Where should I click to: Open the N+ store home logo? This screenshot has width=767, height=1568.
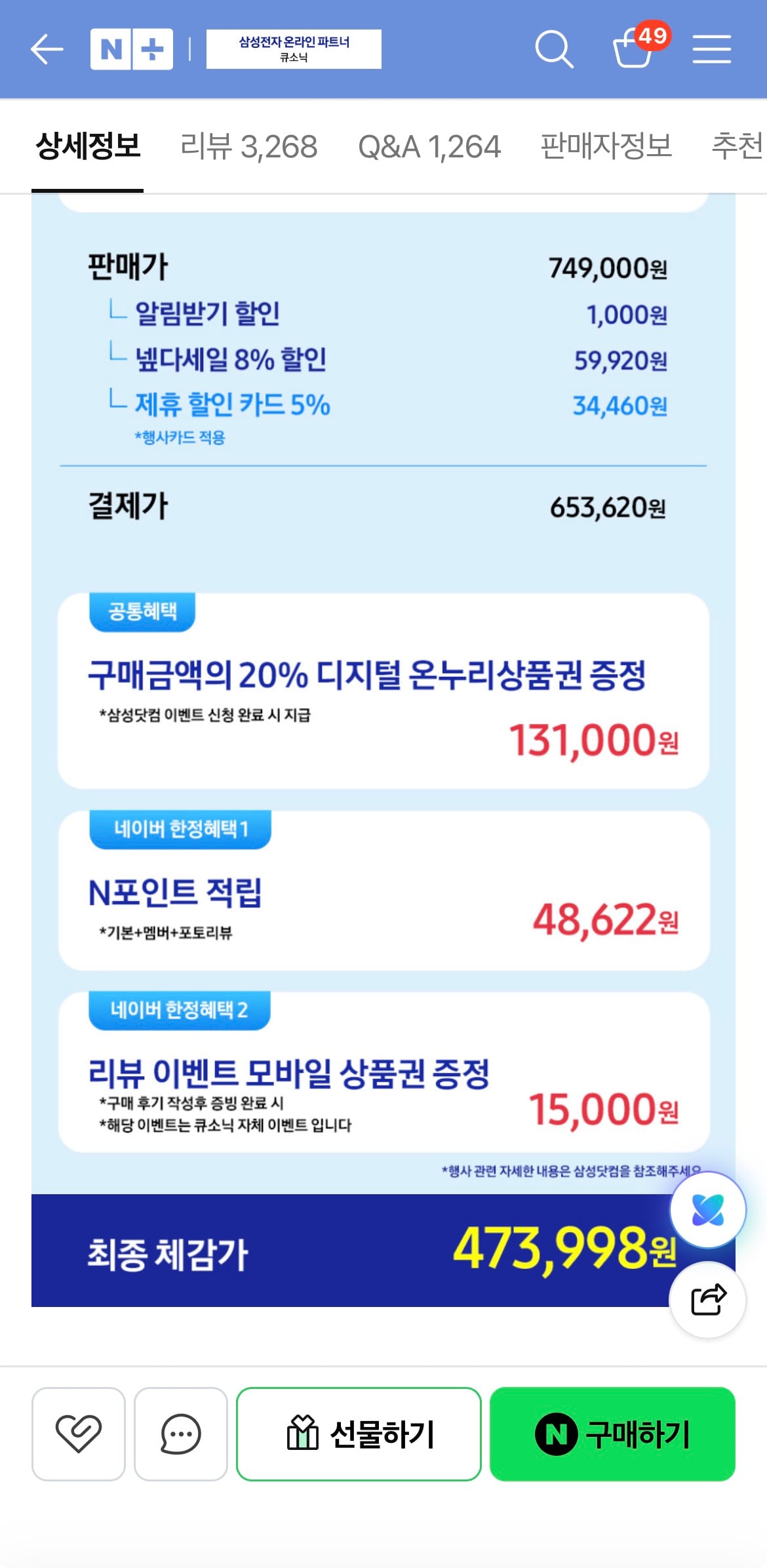click(x=132, y=49)
